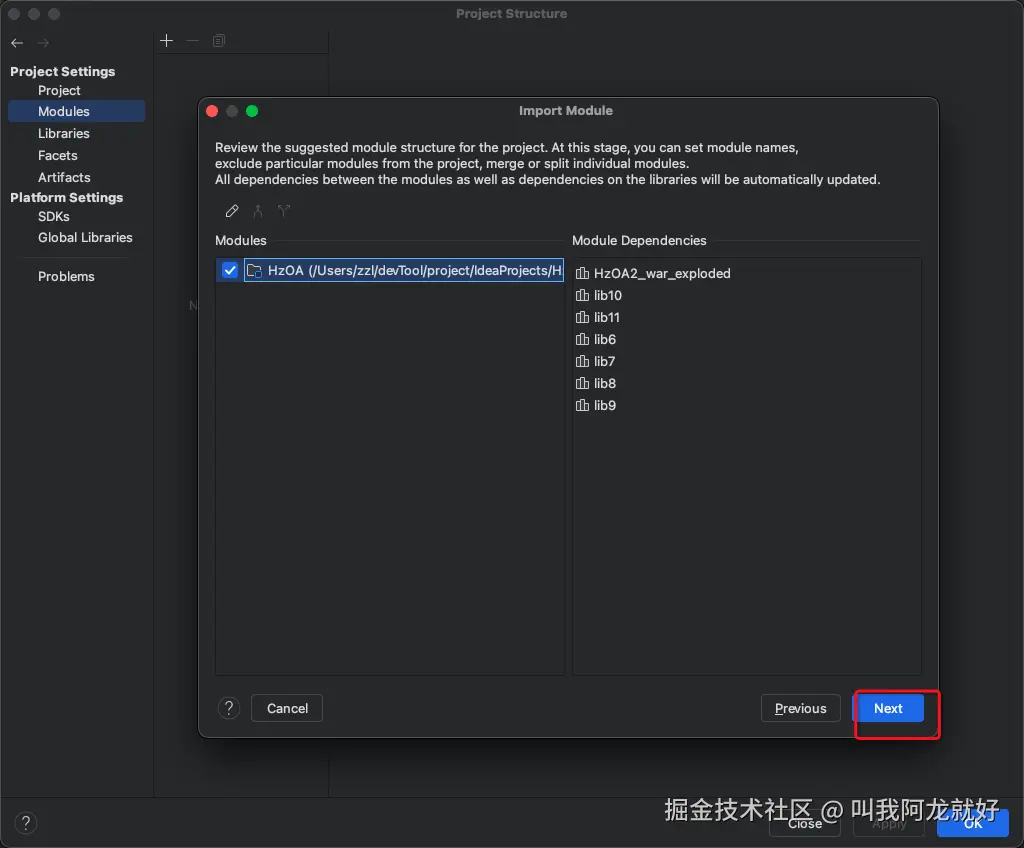Open Problems in the sidebar
Viewport: 1024px width, 848px height.
pos(66,276)
